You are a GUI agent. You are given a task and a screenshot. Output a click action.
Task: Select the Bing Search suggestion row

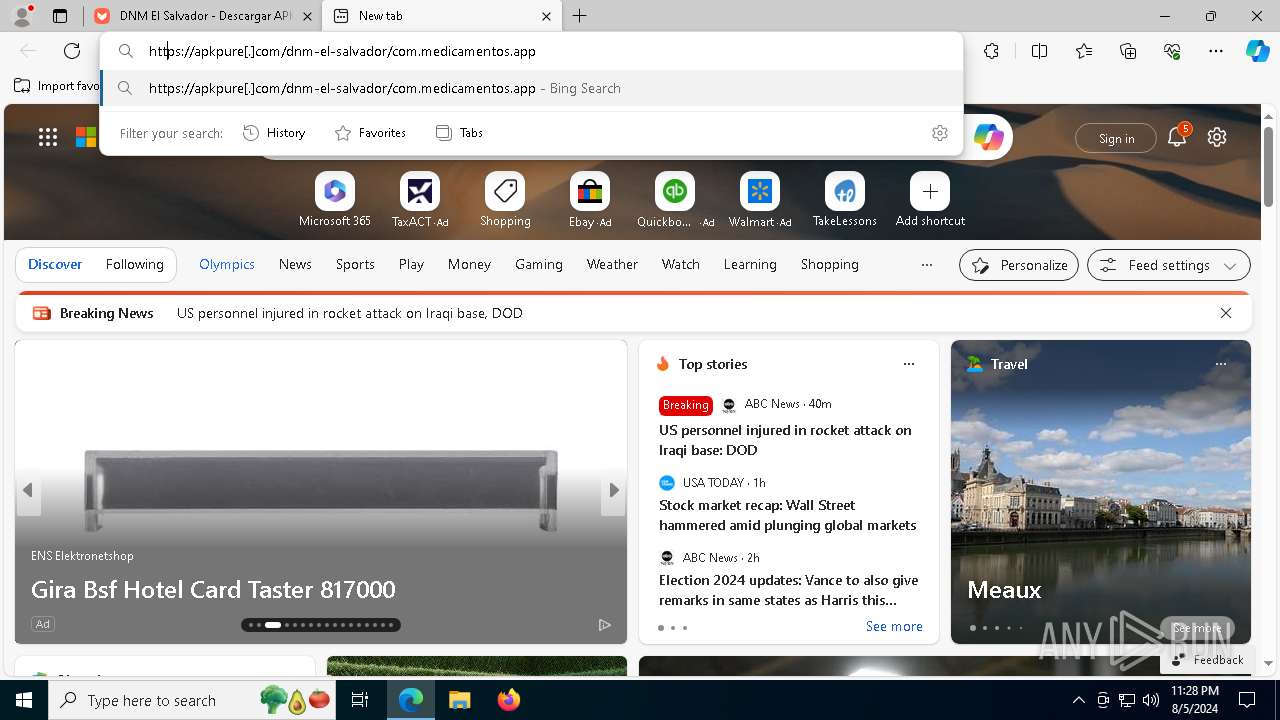pyautogui.click(x=532, y=88)
